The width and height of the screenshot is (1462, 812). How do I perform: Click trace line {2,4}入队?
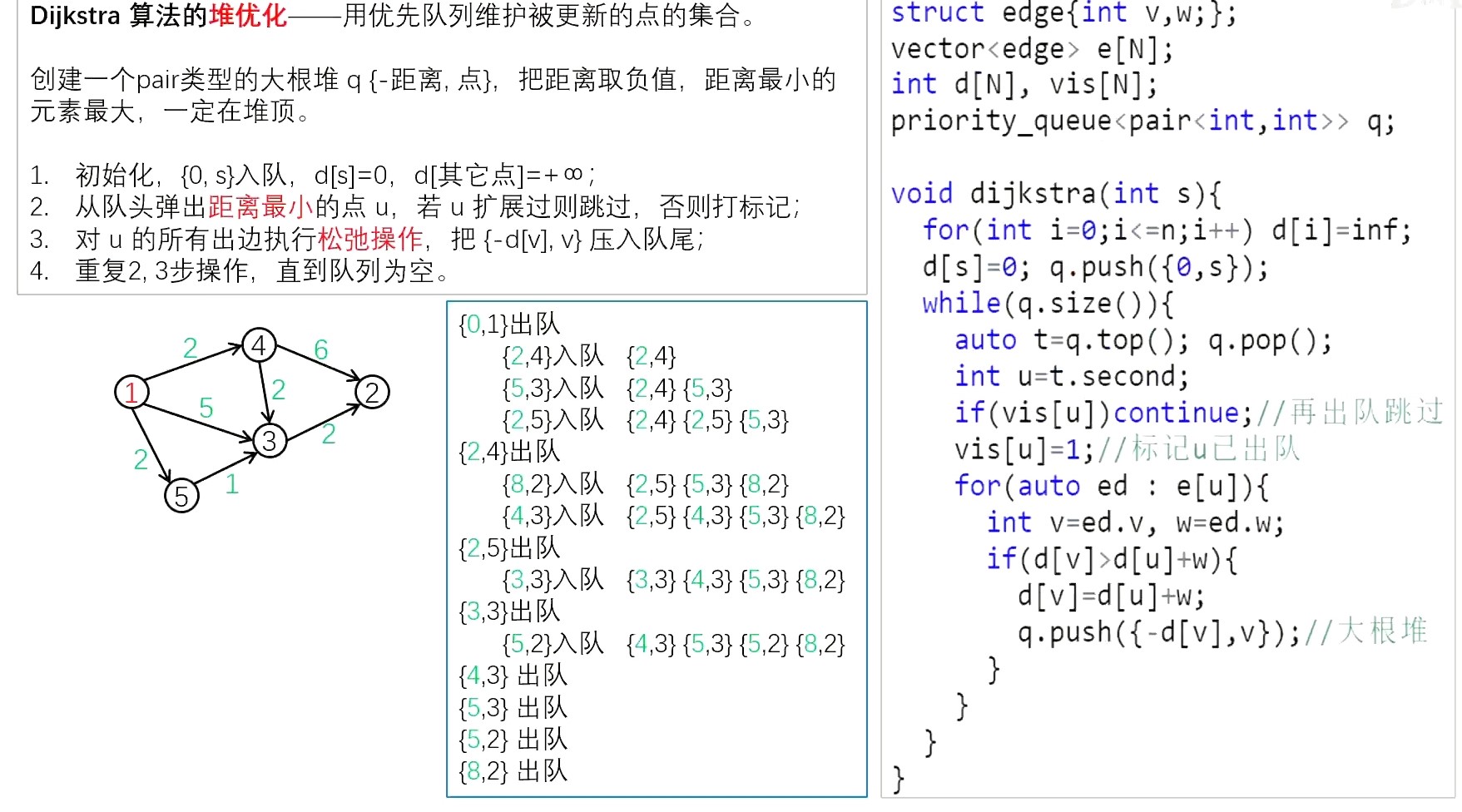click(x=553, y=356)
